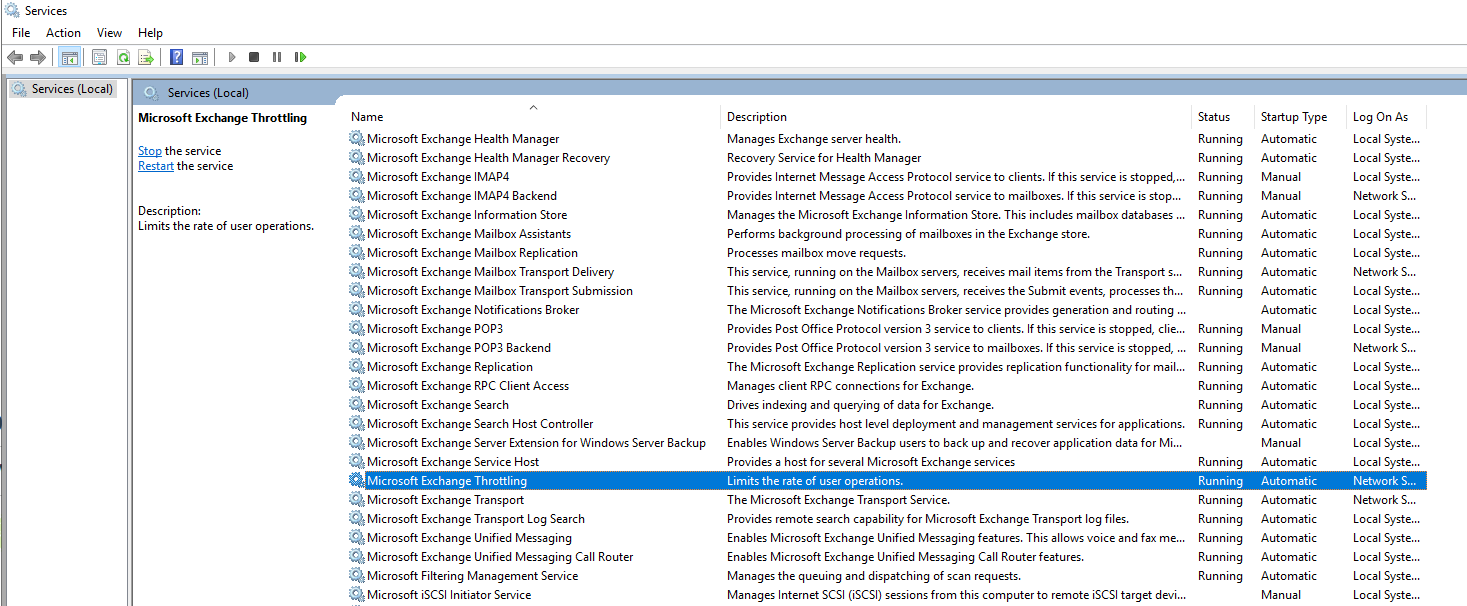Click the Restart link for Exchange Throttling
This screenshot has height=606, width=1467.
[x=155, y=165]
